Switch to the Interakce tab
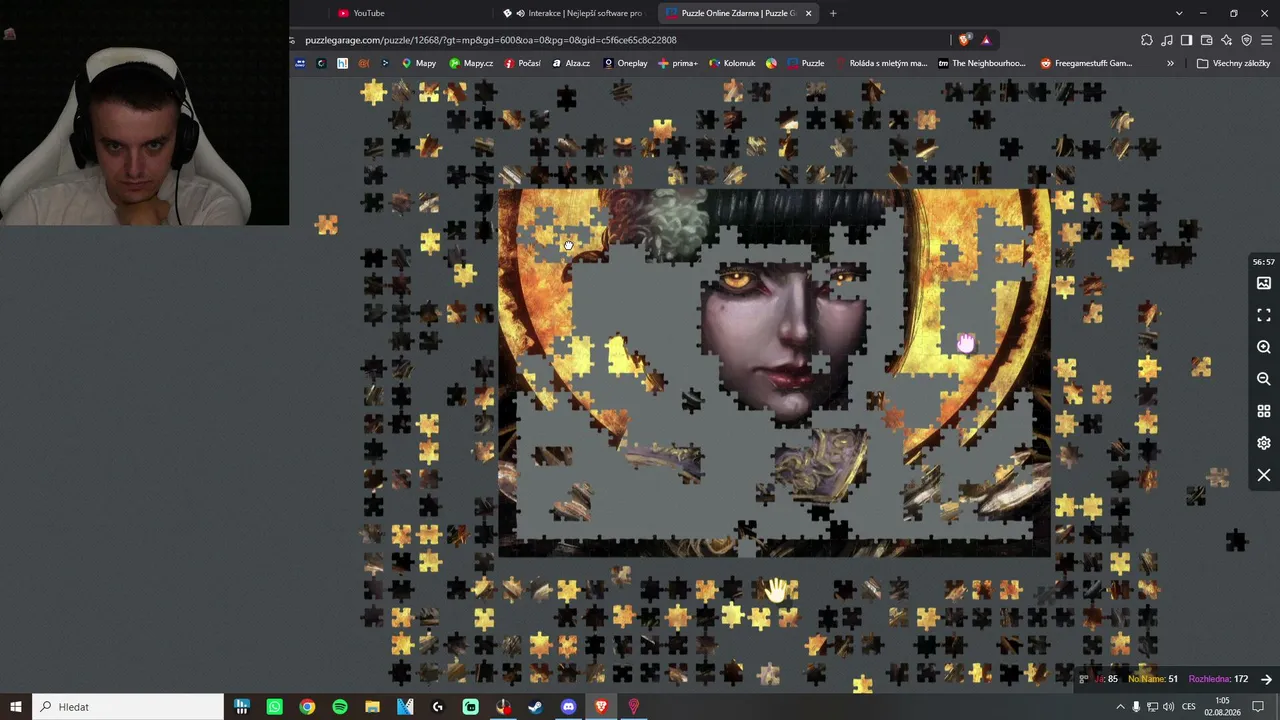1280x720 pixels. pos(575,13)
